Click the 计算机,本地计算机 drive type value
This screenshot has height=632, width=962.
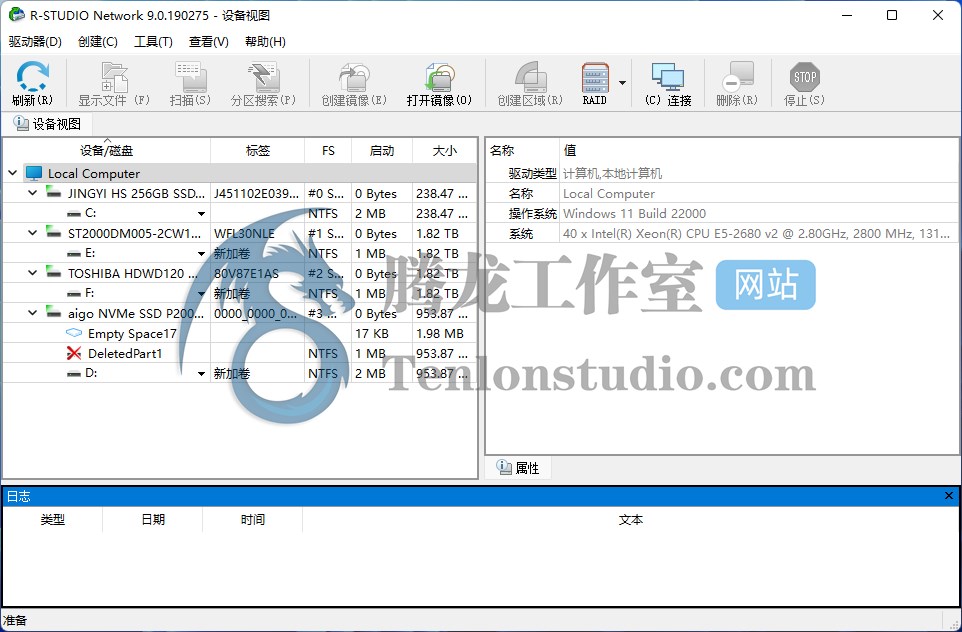click(x=612, y=174)
